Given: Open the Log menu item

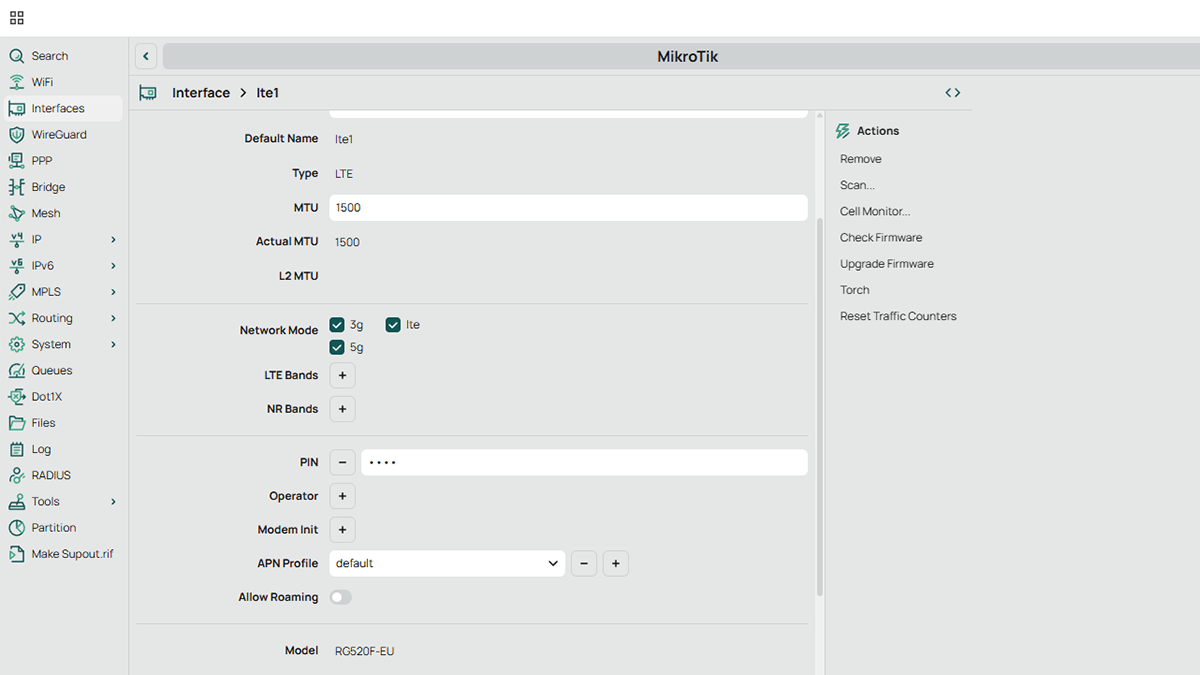Looking at the screenshot, I should tap(41, 449).
